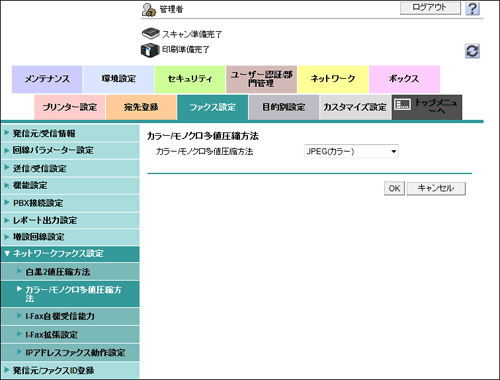Click the scanner status icon
Image resolution: width=500 pixels, height=380 pixels.
coord(151,33)
